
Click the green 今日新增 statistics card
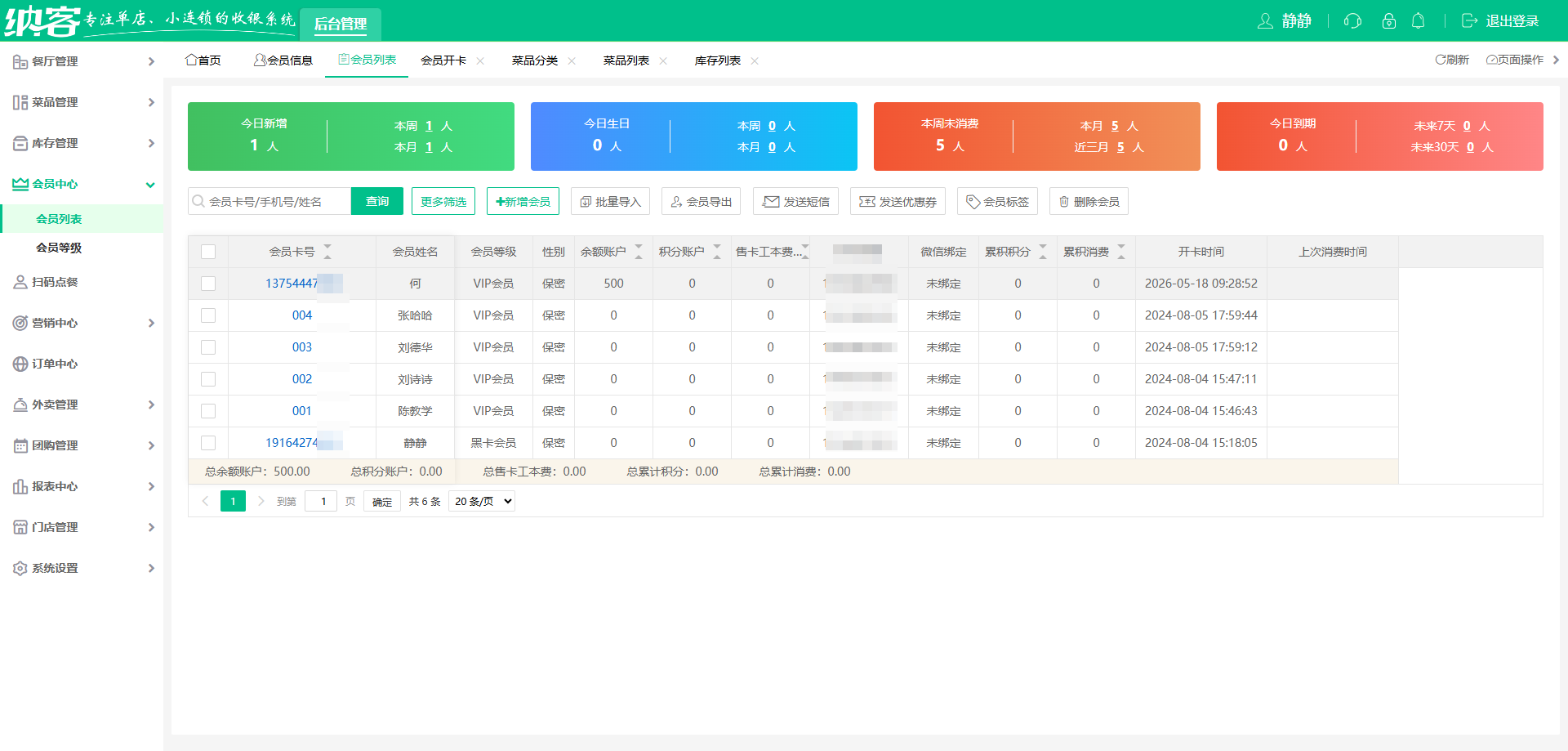(351, 136)
